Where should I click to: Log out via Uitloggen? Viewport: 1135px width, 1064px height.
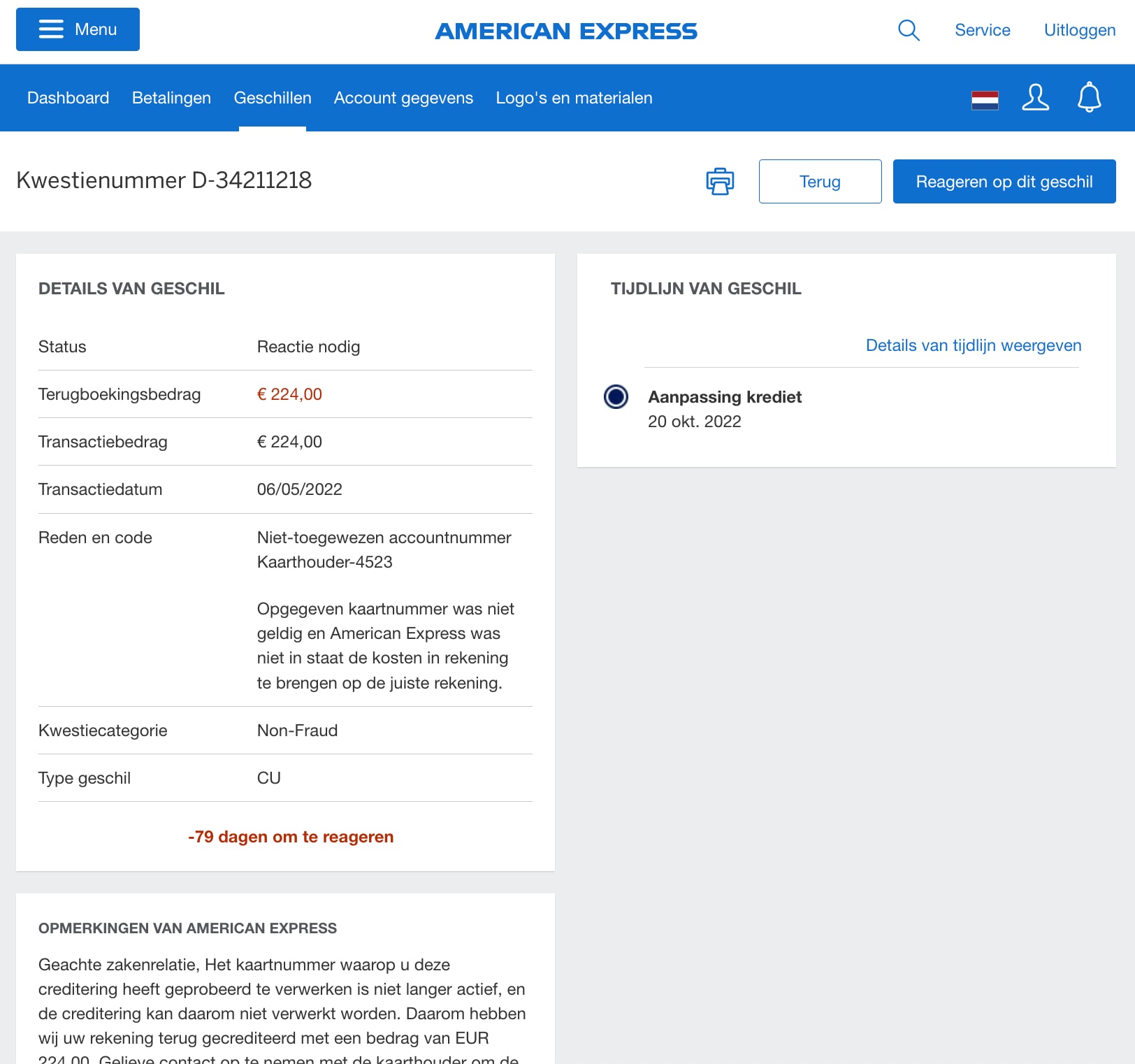click(1079, 30)
